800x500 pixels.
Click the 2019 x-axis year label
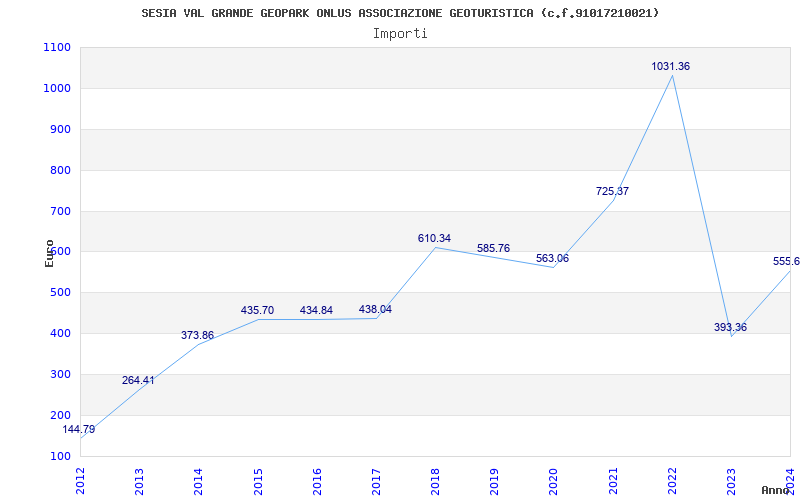[494, 481]
